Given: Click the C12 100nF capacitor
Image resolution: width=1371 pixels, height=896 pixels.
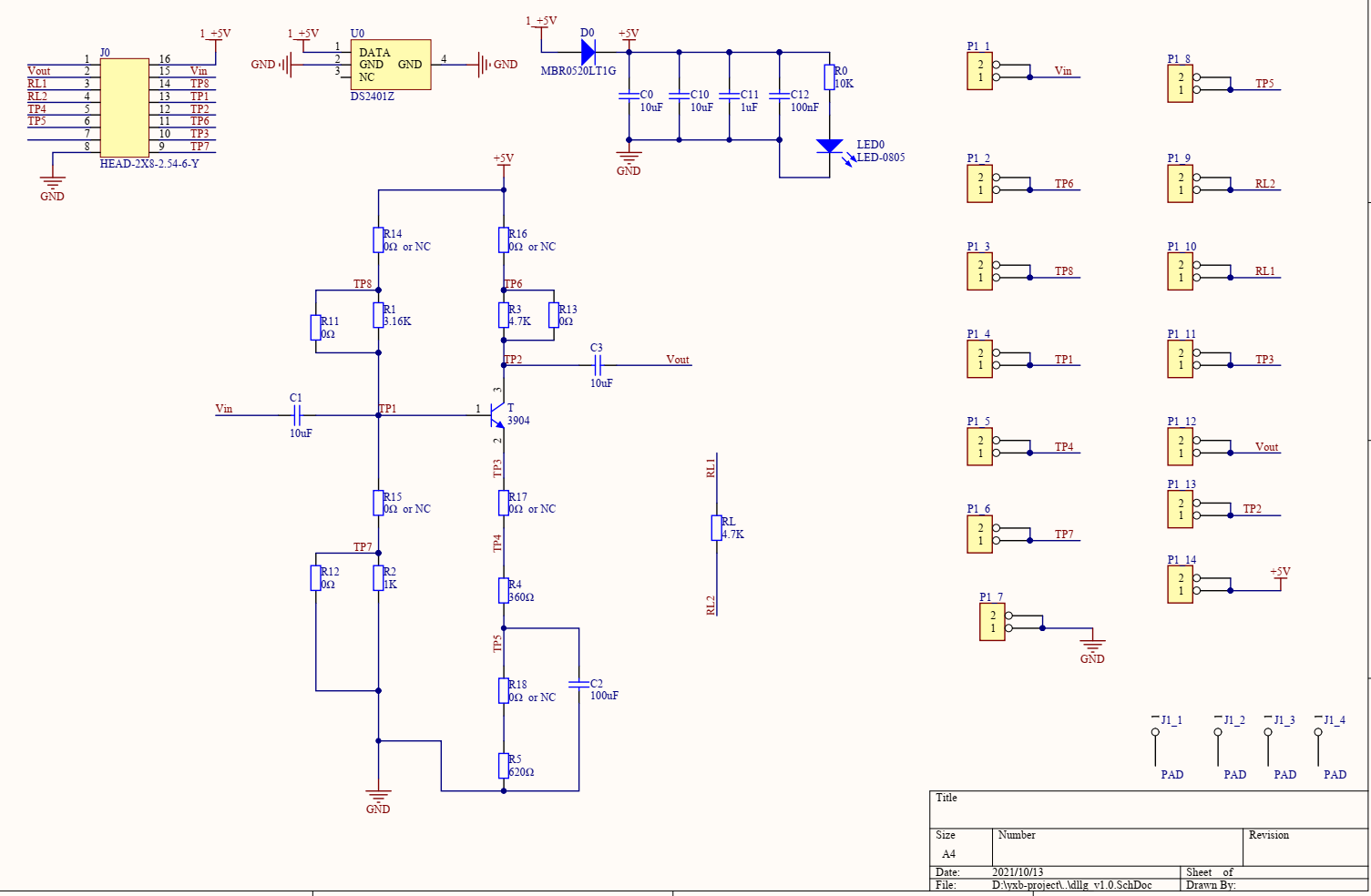Looking at the screenshot, I should click(779, 95).
